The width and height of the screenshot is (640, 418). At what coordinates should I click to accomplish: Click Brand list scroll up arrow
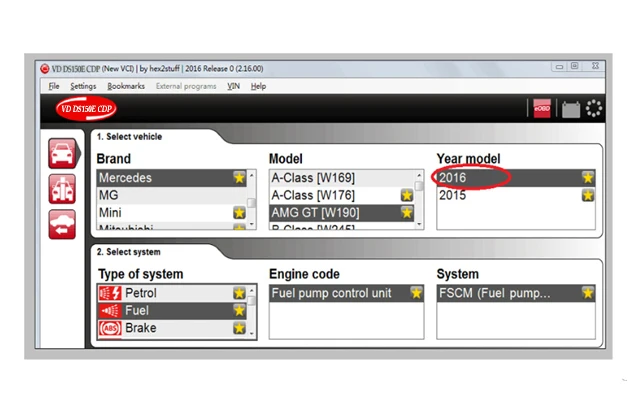coord(252,175)
